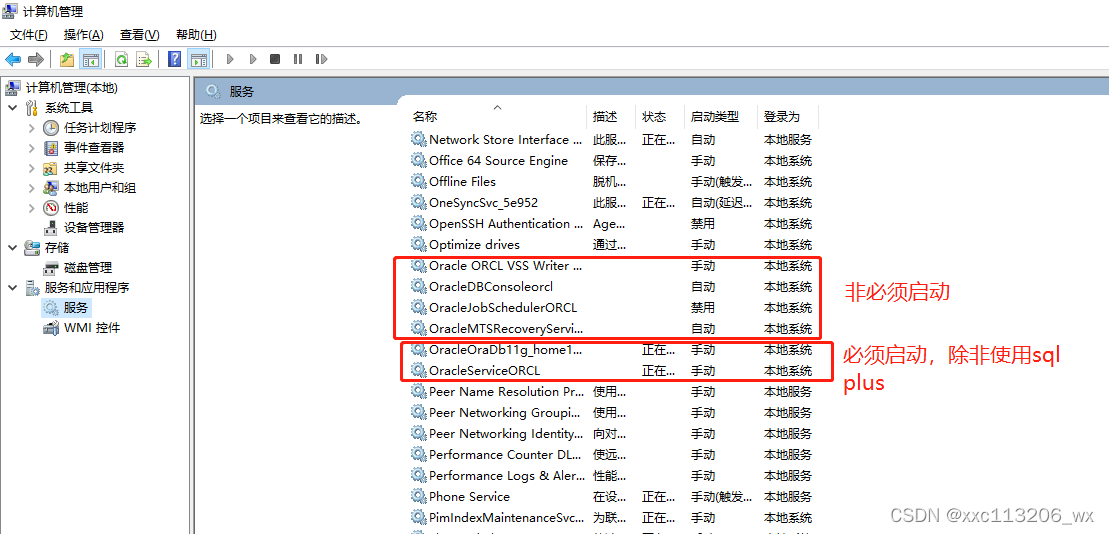Select WMI 控件 in the tree
The height and width of the screenshot is (534, 1109).
92,328
